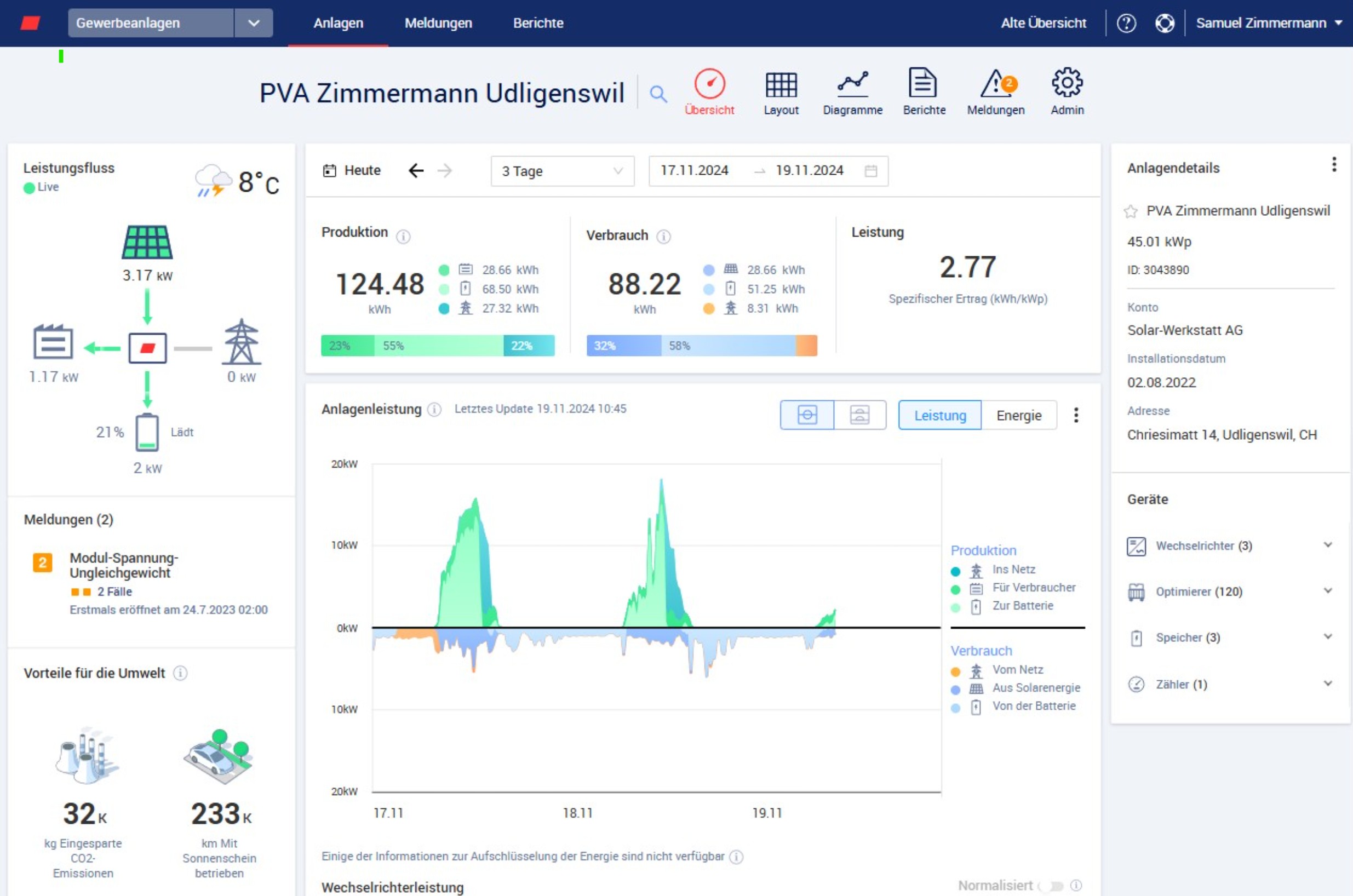Select the split chart view toggle

859,415
